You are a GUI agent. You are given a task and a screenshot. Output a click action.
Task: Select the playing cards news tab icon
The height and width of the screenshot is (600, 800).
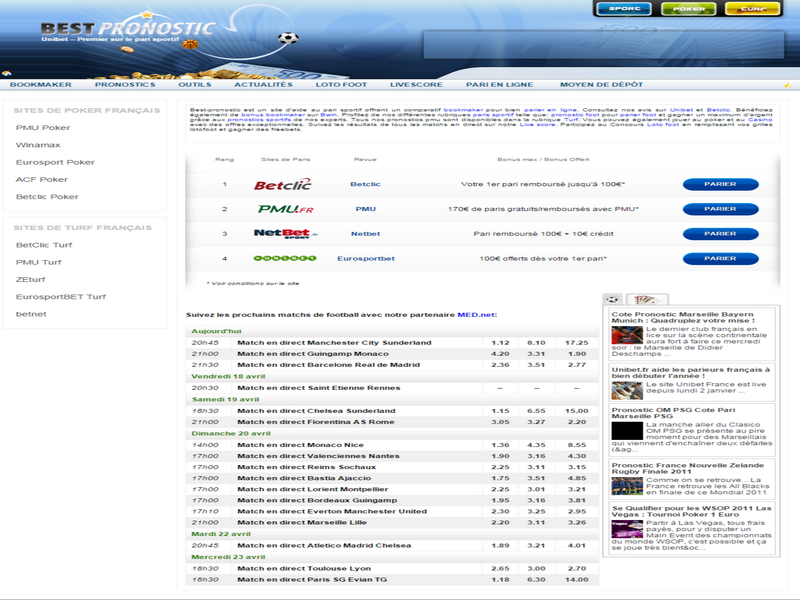pyautogui.click(x=646, y=299)
